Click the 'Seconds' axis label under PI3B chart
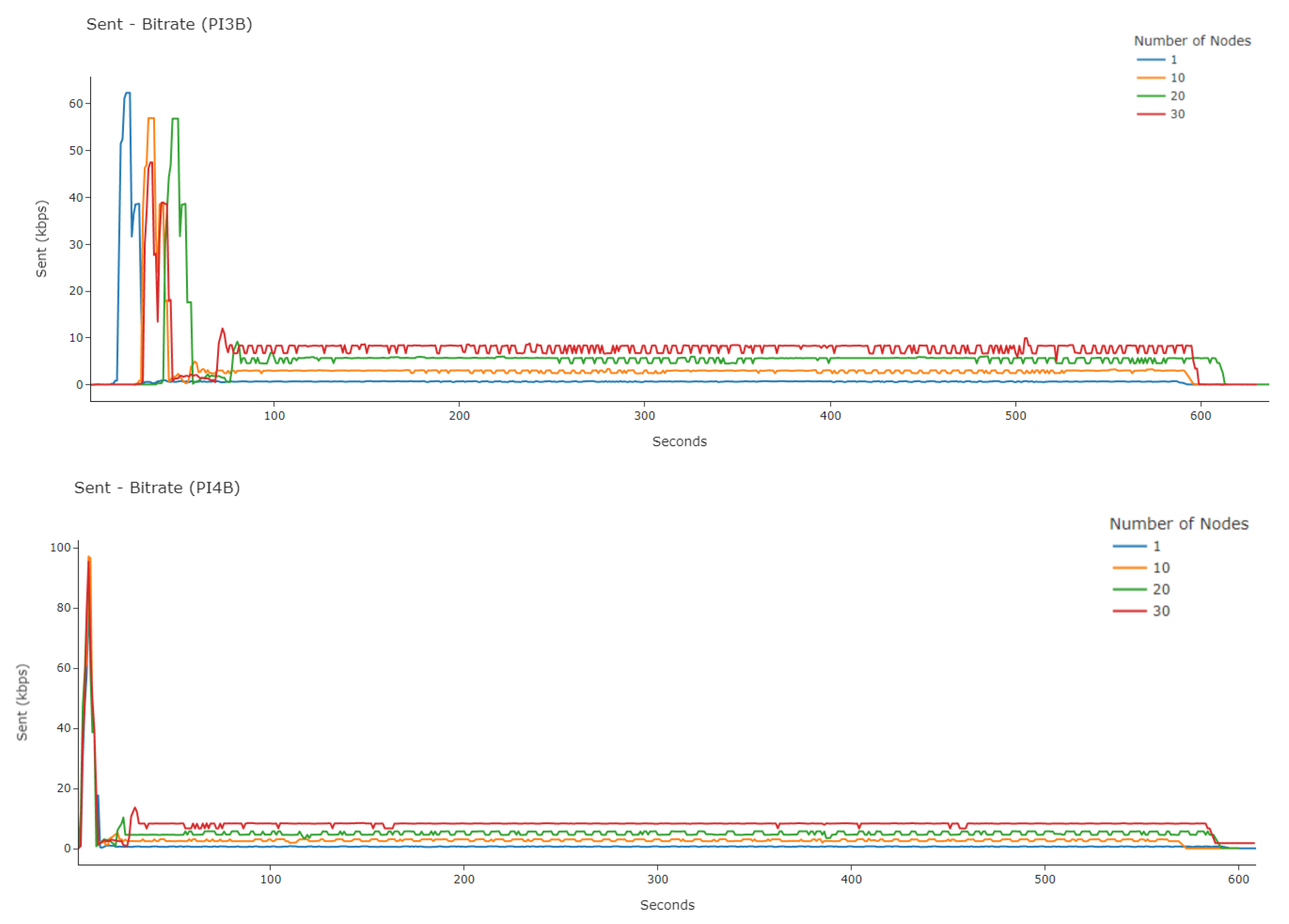The height and width of the screenshot is (924, 1289). (679, 442)
